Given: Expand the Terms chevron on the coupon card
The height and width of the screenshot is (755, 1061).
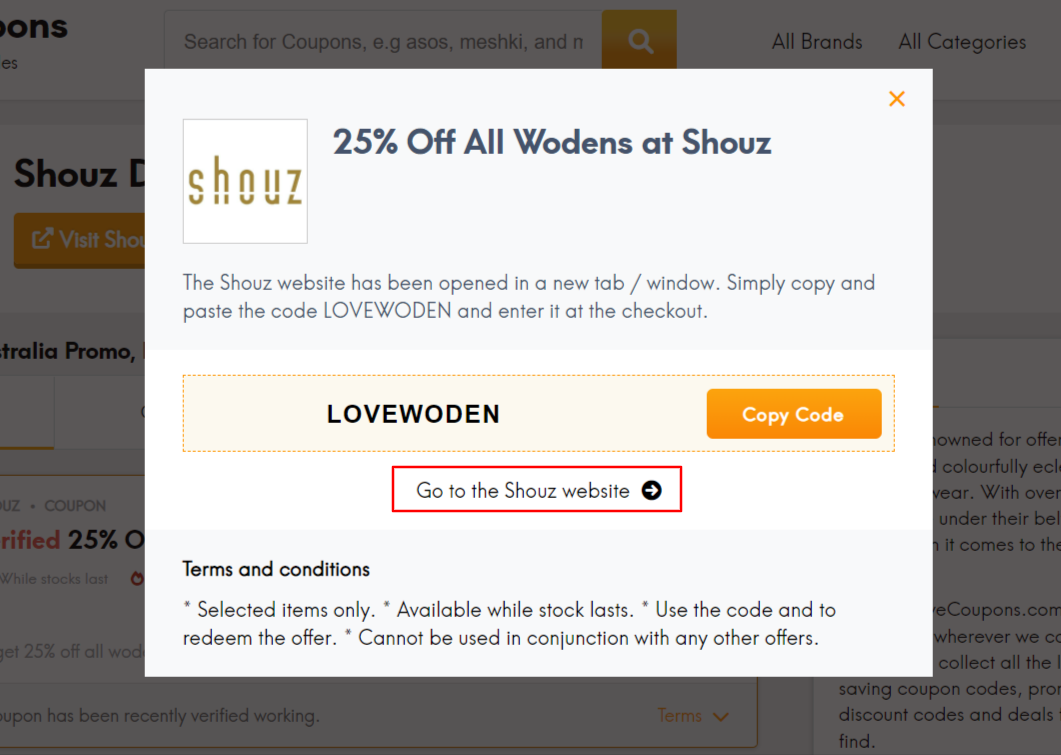Looking at the screenshot, I should [720, 716].
